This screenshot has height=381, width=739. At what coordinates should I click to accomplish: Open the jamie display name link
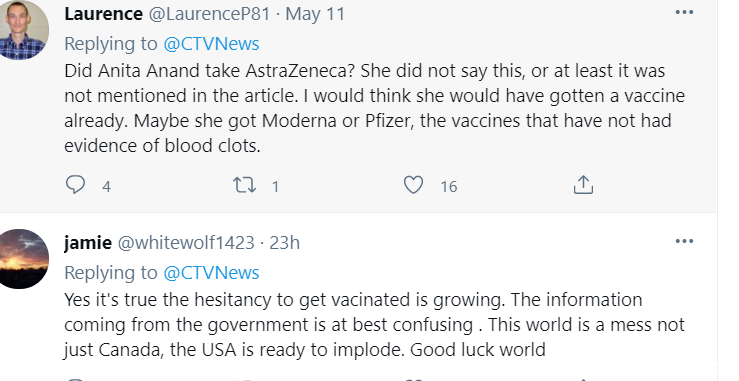click(x=88, y=243)
